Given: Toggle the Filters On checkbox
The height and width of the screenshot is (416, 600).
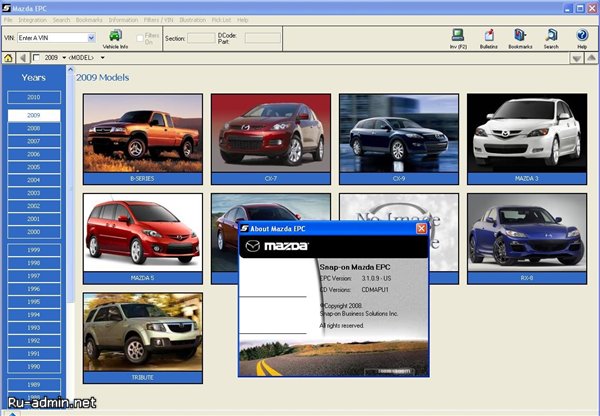Looking at the screenshot, I should point(140,38).
